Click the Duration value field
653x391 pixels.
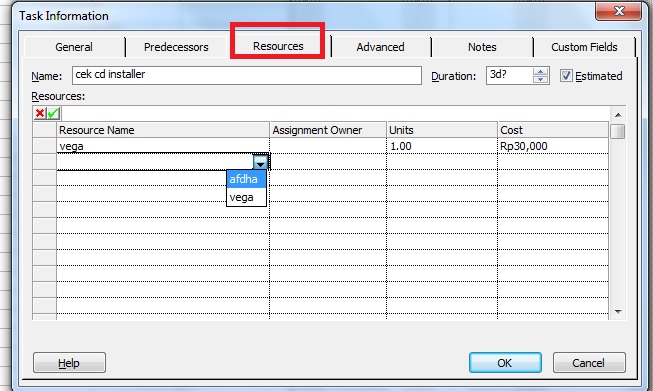pos(510,75)
